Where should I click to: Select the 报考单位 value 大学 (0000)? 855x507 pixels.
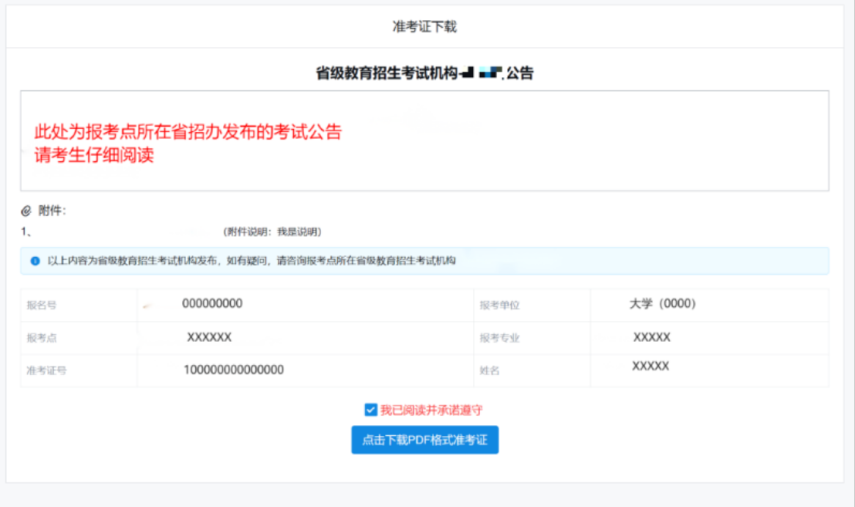pyautogui.click(x=662, y=304)
